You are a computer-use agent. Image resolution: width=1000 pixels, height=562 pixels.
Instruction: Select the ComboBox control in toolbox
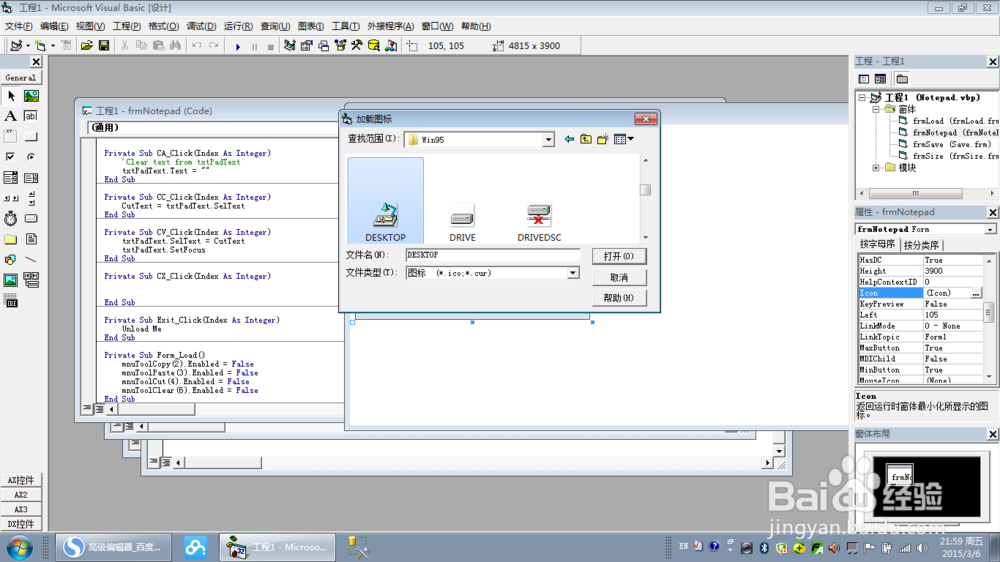pyautogui.click(x=11, y=177)
